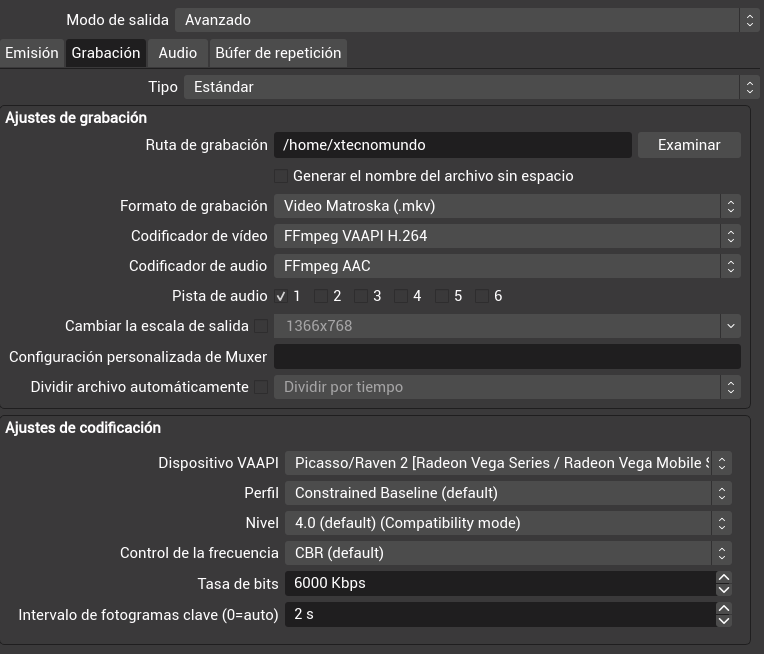Viewport: 764px width, 654px height.
Task: Open the Perfil Constrained Baseline dropdown
Action: (508, 493)
